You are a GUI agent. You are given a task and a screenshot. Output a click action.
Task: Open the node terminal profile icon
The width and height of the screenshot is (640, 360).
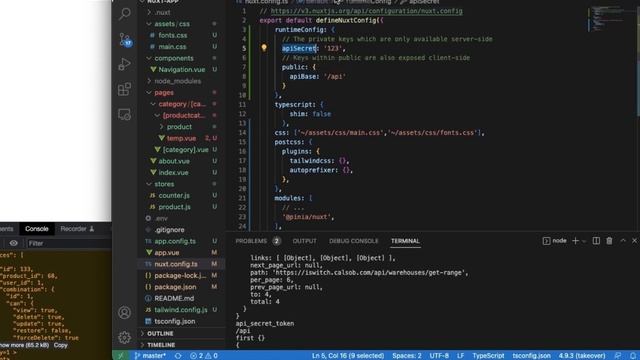coord(546,241)
